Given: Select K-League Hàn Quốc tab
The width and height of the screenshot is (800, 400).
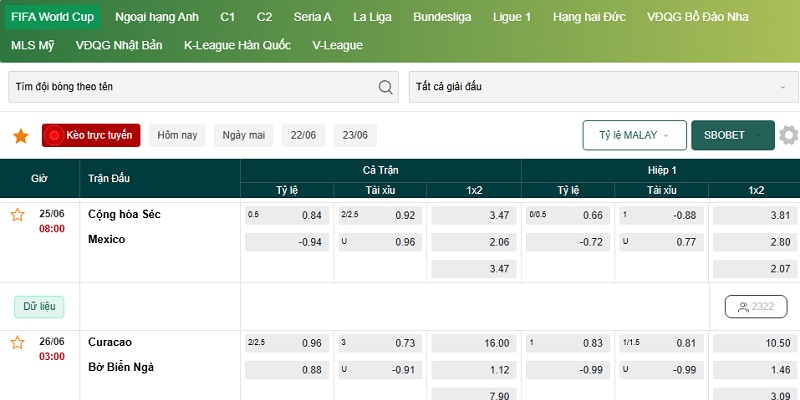Looking at the screenshot, I should coord(237,45).
